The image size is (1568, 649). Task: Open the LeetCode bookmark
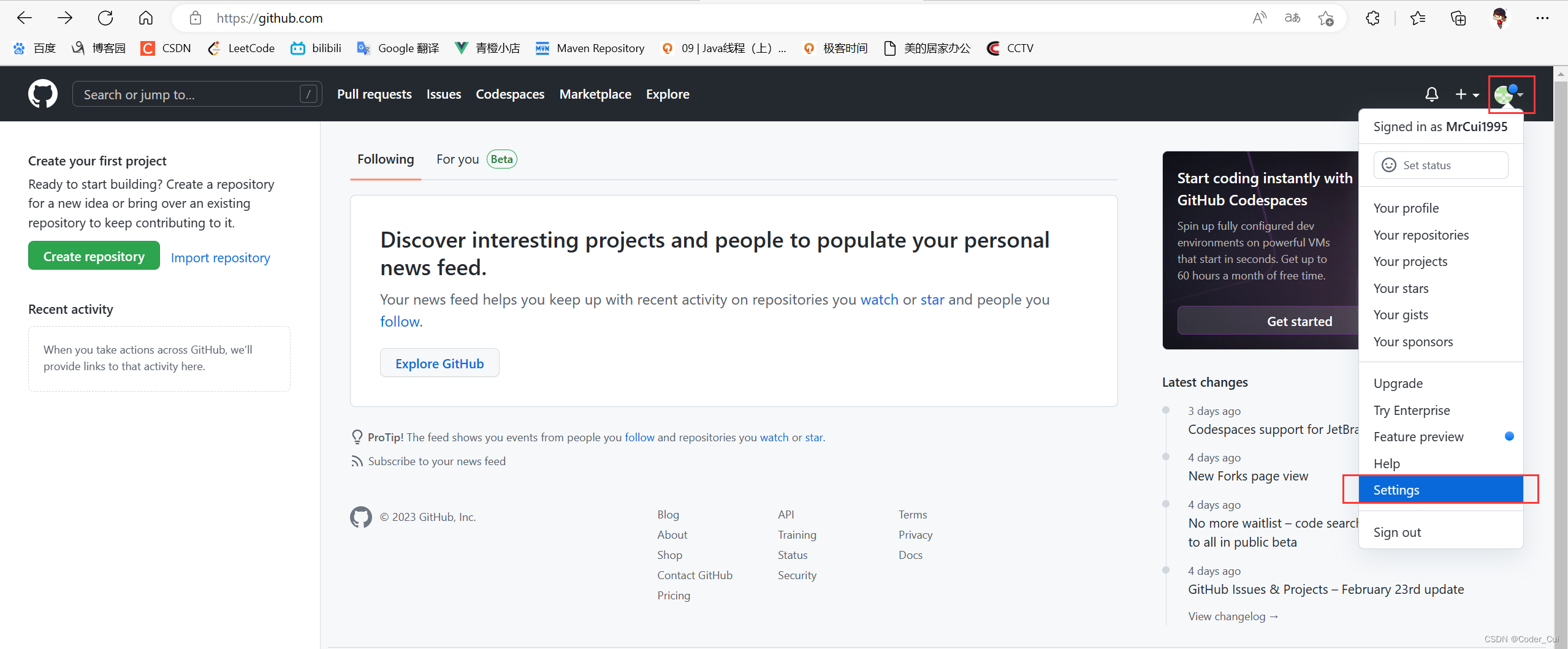(x=241, y=48)
